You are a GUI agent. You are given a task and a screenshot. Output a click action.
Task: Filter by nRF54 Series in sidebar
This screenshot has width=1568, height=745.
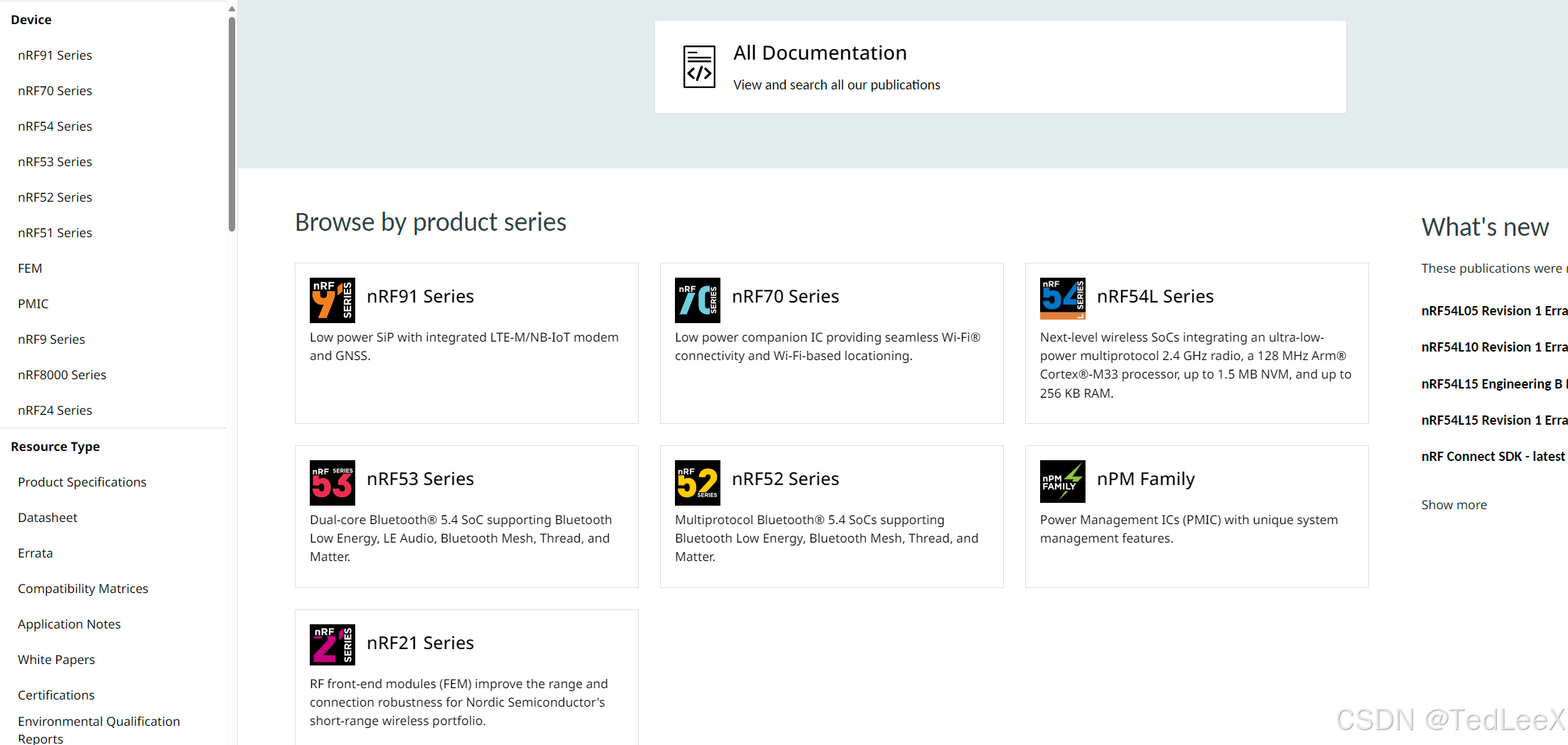tap(55, 126)
